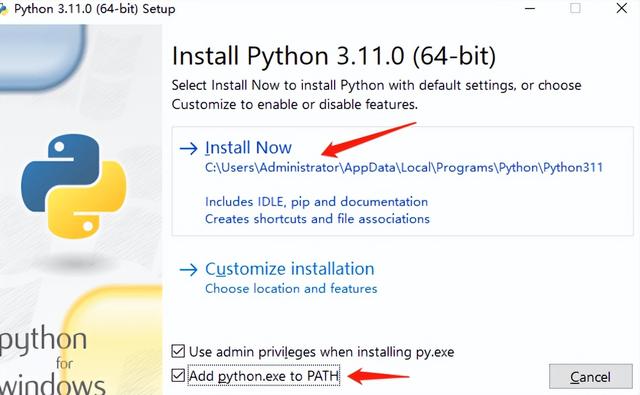Click the 'Install Python 3.11.0 (64-bit)' heading
This screenshot has width=640, height=395.
(x=334, y=56)
